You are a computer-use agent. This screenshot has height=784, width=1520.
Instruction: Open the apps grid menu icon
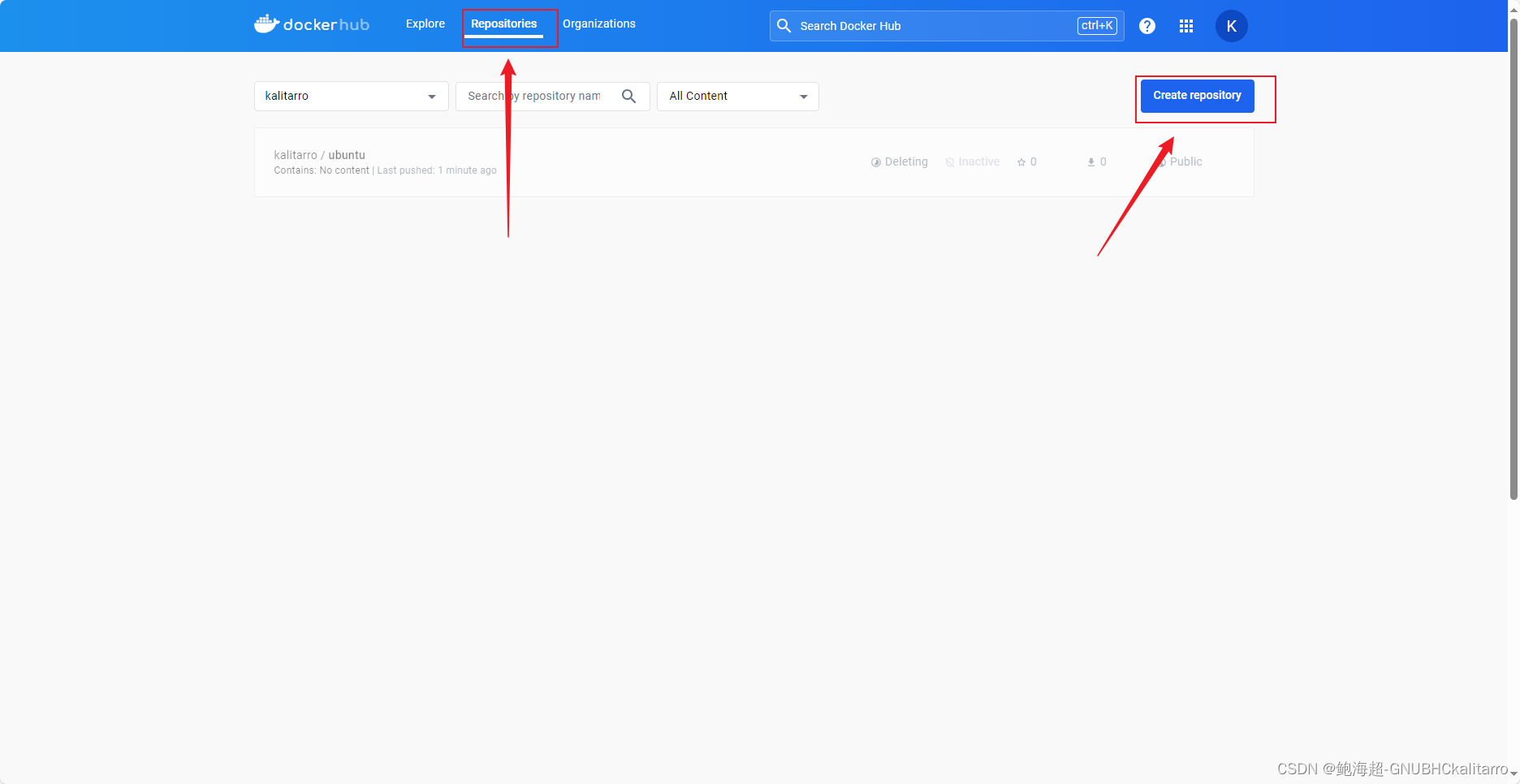(1185, 26)
